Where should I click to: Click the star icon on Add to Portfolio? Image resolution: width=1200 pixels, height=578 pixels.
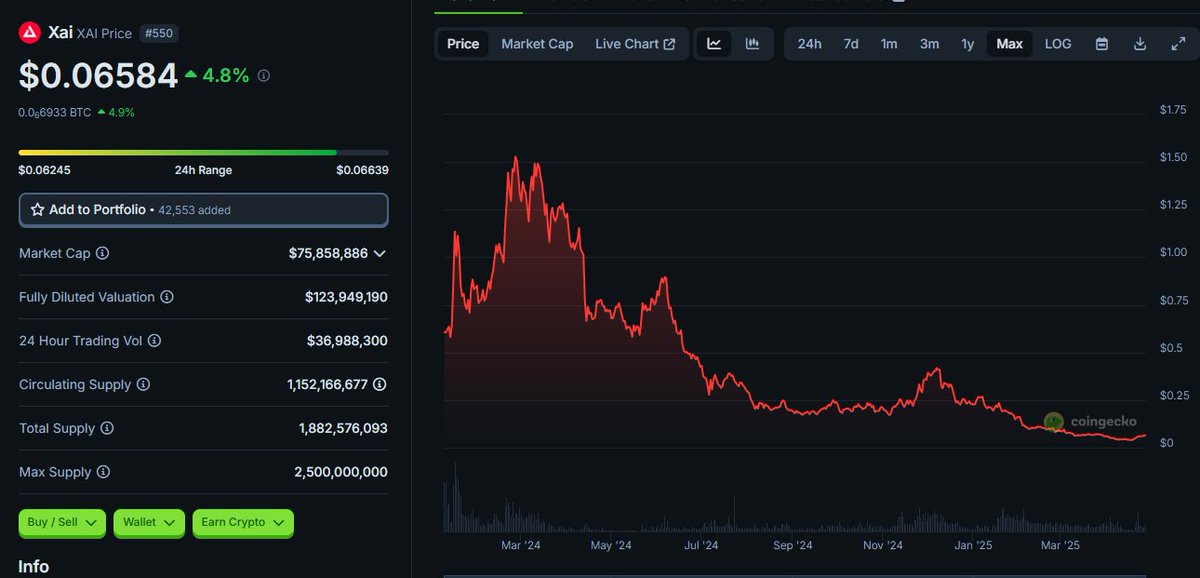coord(37,210)
